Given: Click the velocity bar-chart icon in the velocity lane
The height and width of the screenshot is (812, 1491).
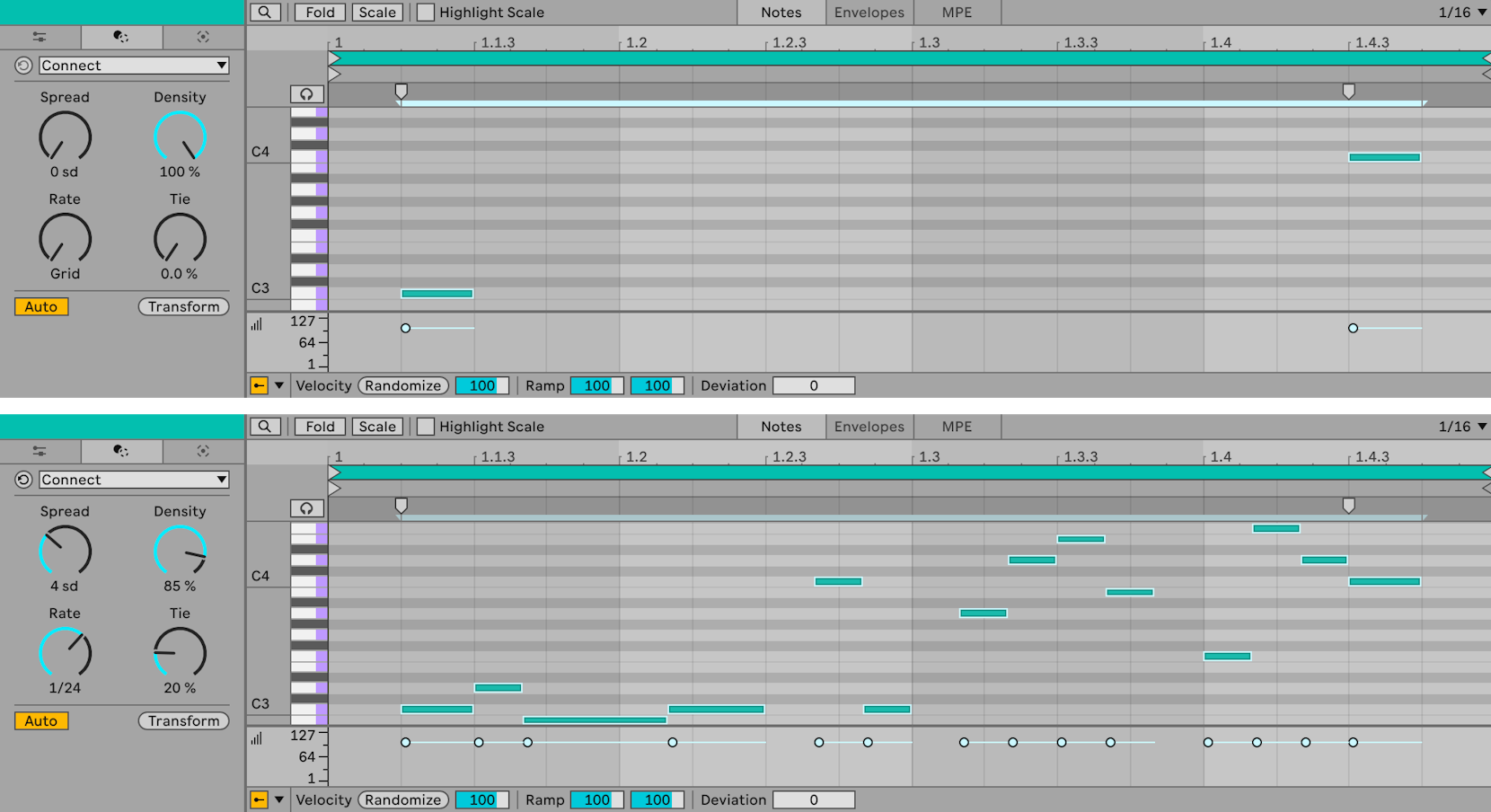Looking at the screenshot, I should (x=256, y=326).
